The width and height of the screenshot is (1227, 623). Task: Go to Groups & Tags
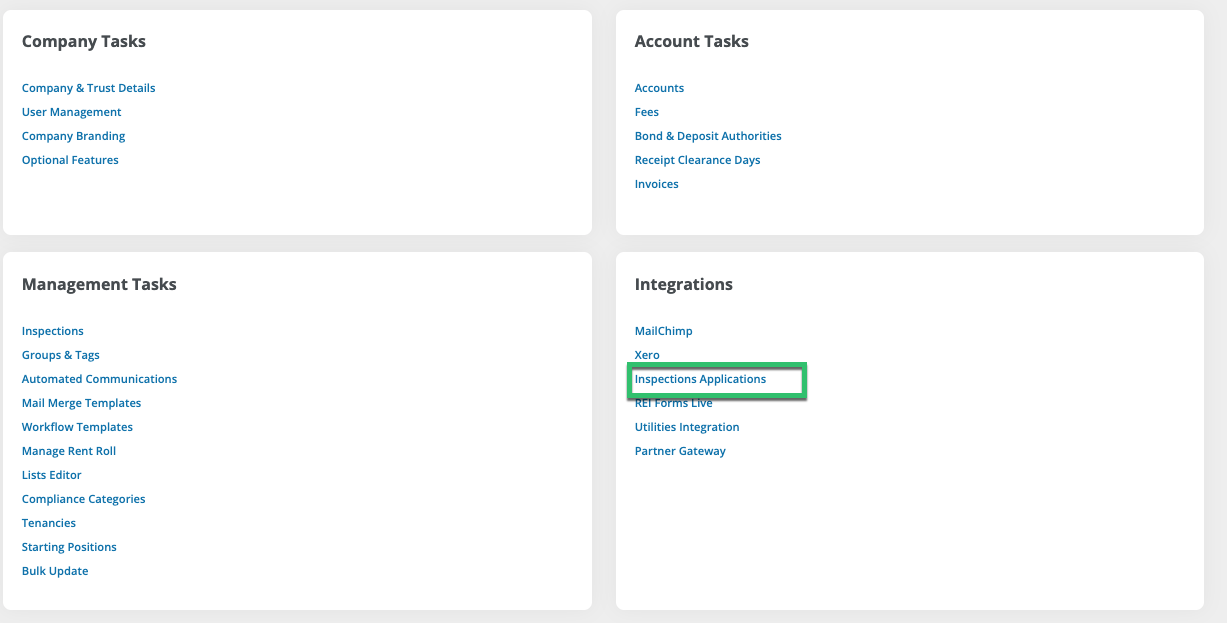coord(61,355)
